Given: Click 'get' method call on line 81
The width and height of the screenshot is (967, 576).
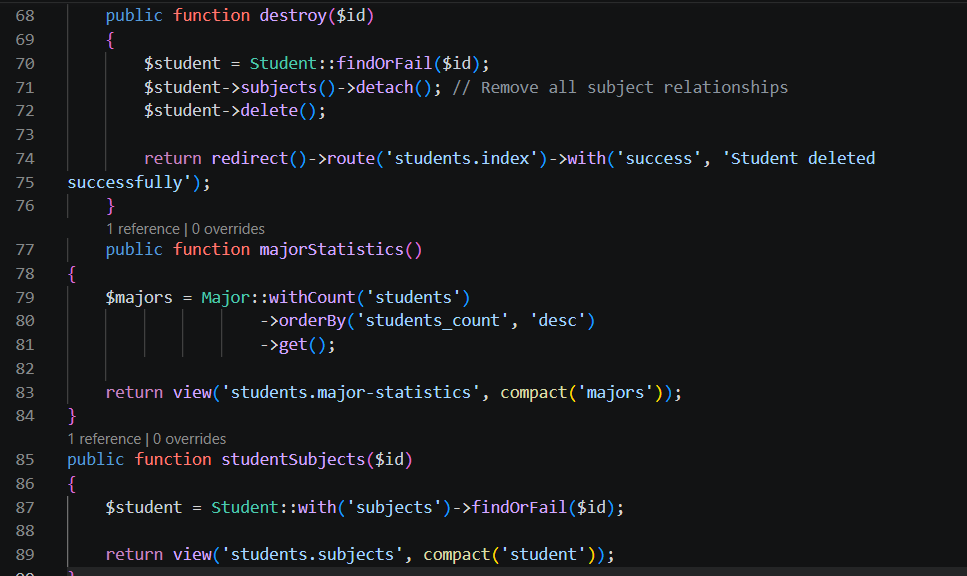Looking at the screenshot, I should (293, 345).
